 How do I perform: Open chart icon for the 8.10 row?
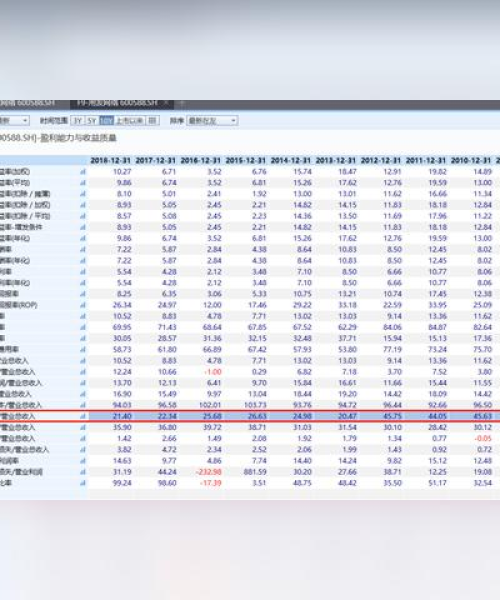point(83,194)
